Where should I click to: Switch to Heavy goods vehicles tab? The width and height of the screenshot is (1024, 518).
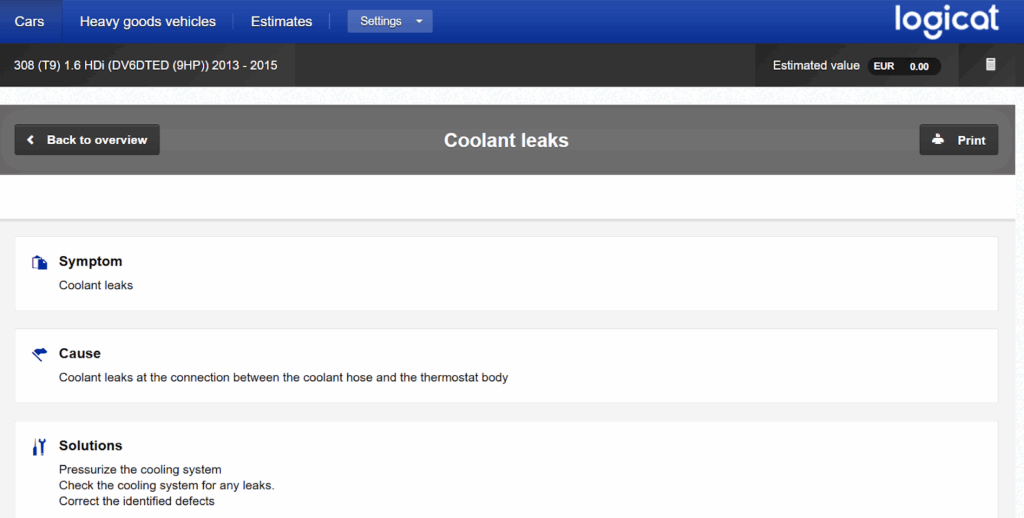147,21
